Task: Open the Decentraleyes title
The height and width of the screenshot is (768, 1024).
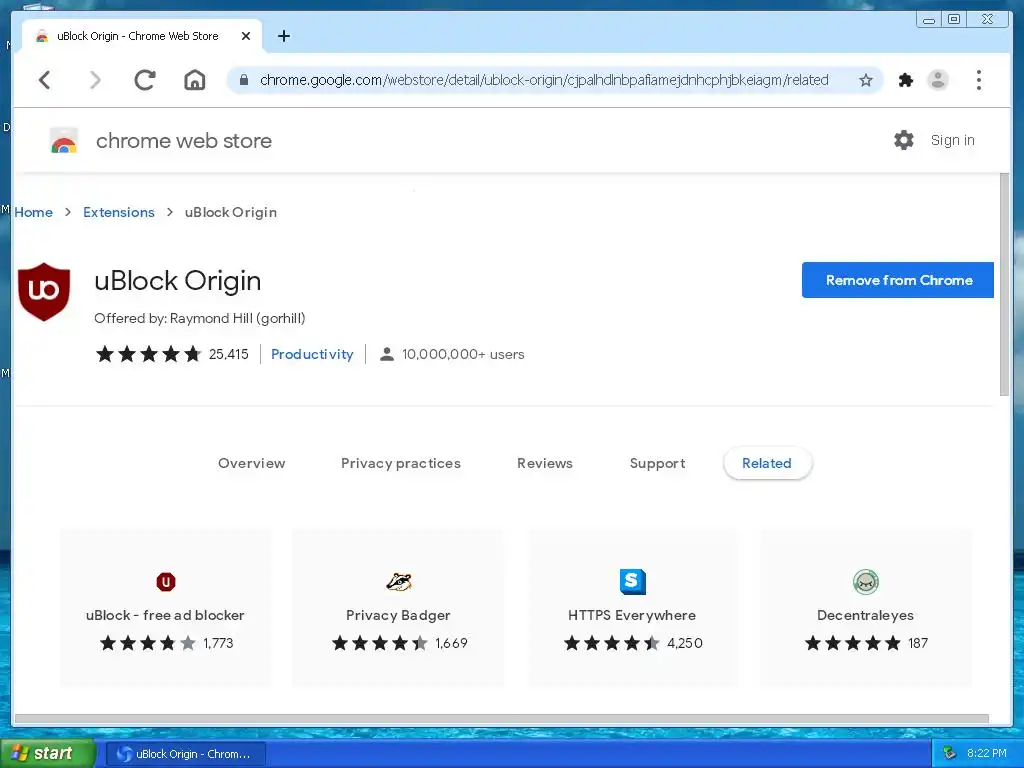Action: 865,615
